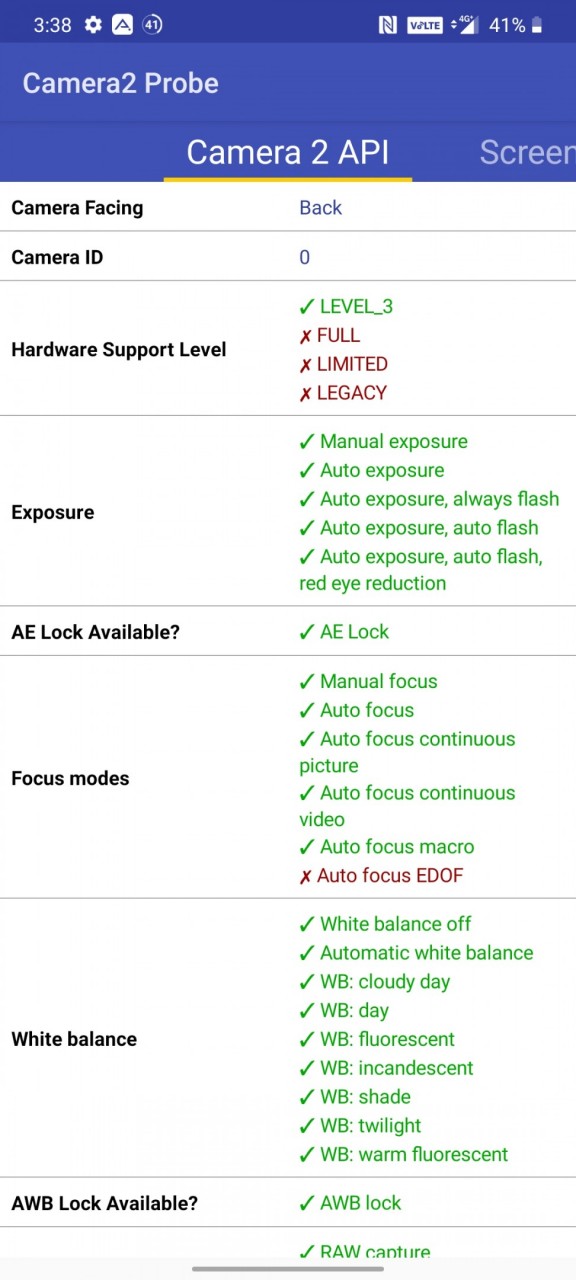Tap the Hardware Support Level row label
The image size is (576, 1280).
coord(119,349)
